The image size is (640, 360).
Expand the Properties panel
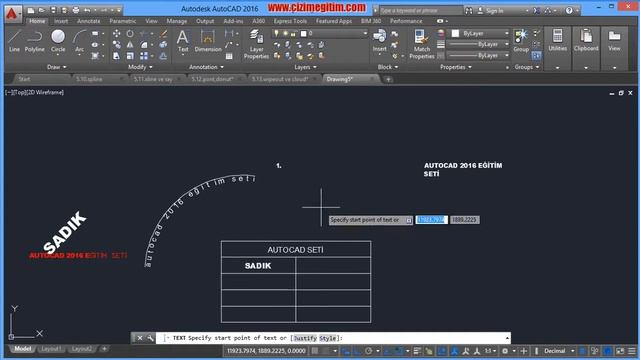456,67
